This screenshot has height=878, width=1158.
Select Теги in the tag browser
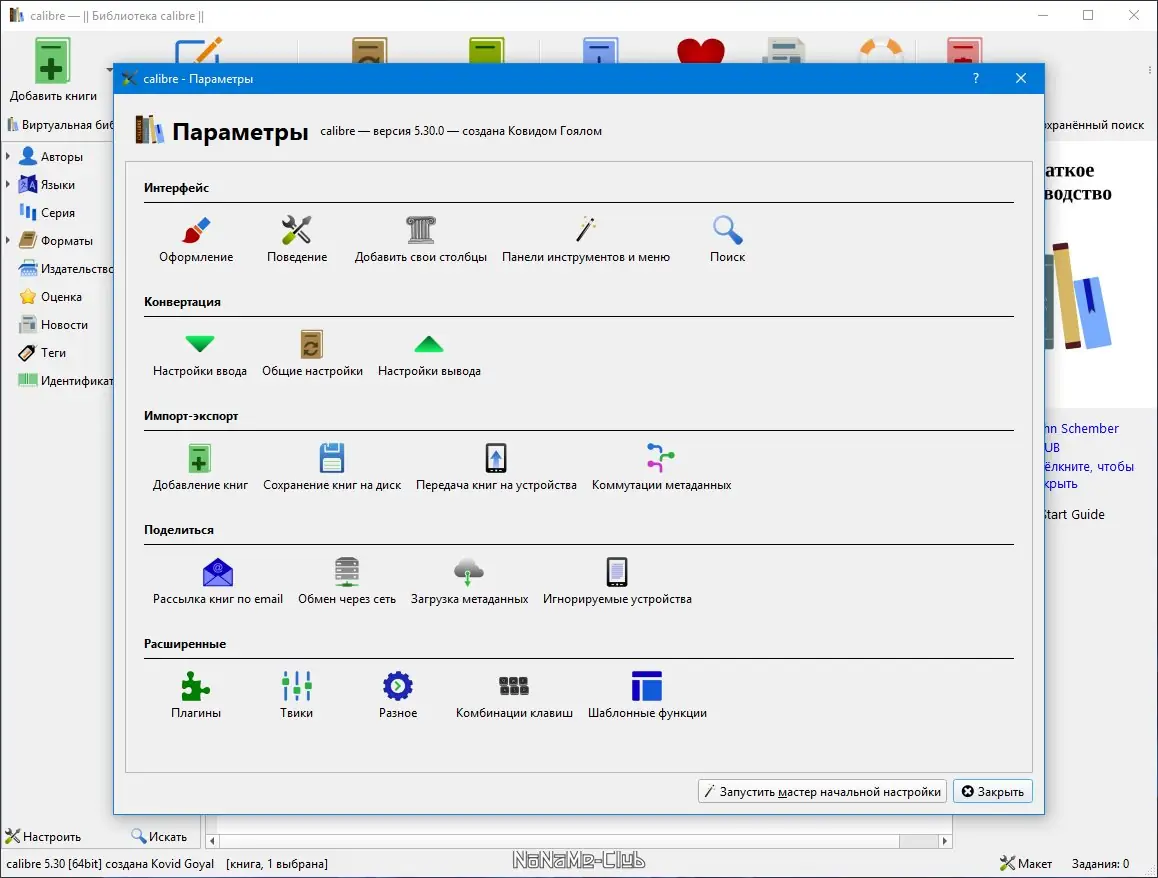point(42,353)
